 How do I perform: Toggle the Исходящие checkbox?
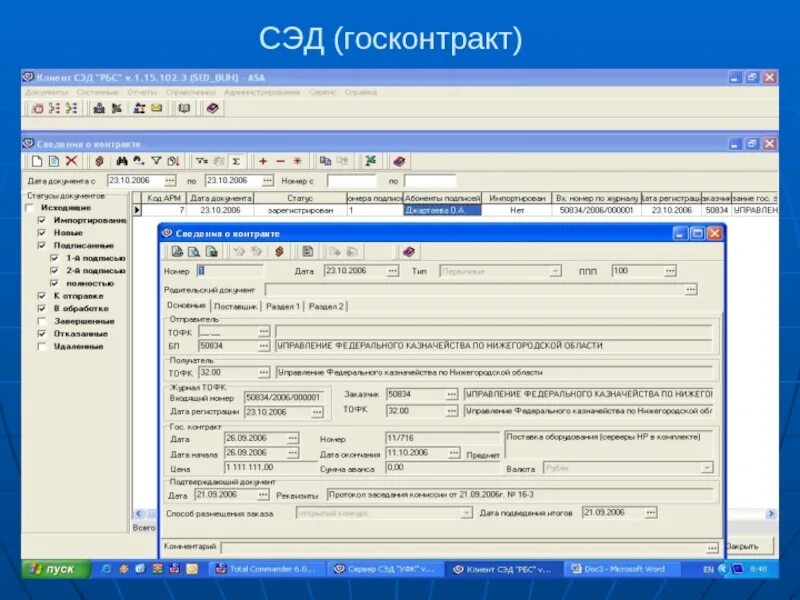pyautogui.click(x=30, y=208)
